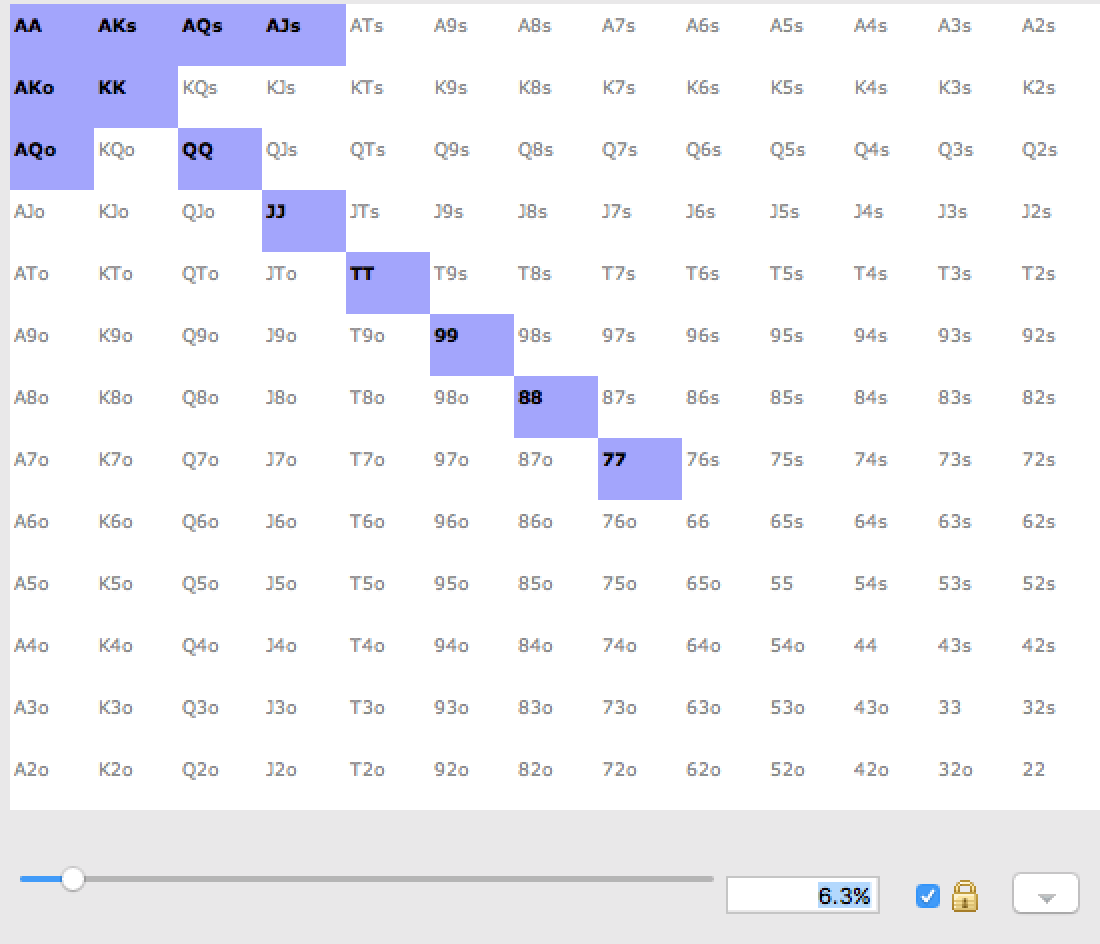This screenshot has height=944, width=1100.
Task: Click the gold padlock lock icon
Action: tap(965, 896)
